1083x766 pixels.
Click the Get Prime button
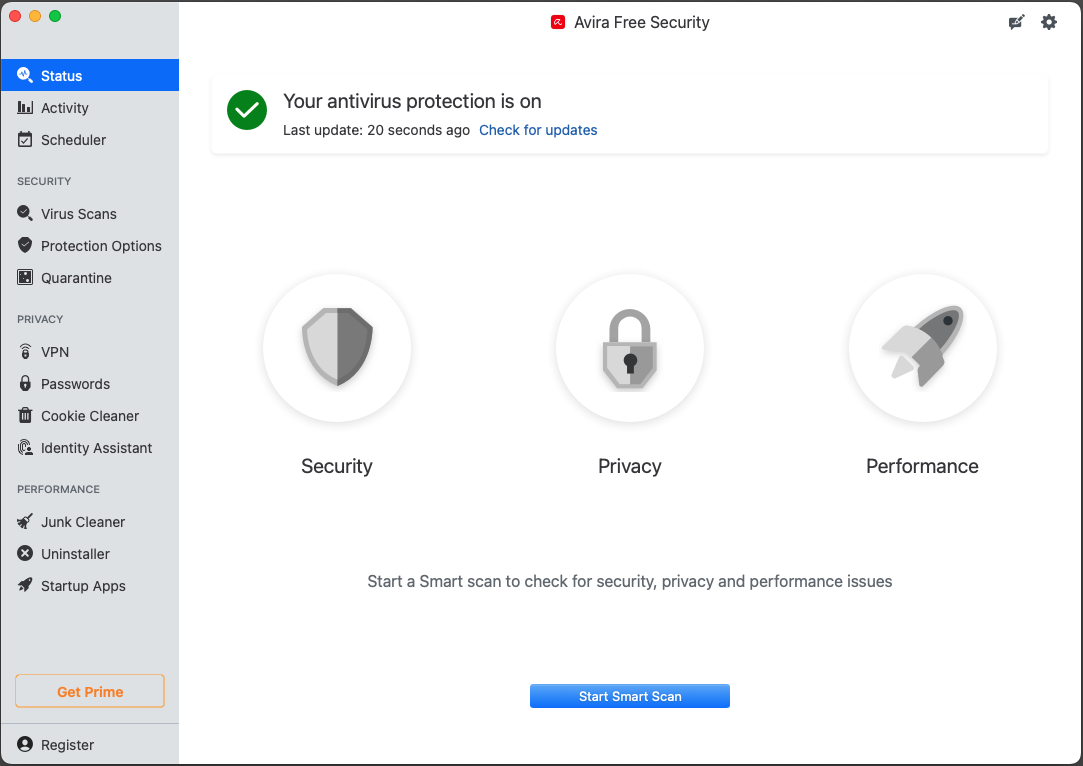90,691
